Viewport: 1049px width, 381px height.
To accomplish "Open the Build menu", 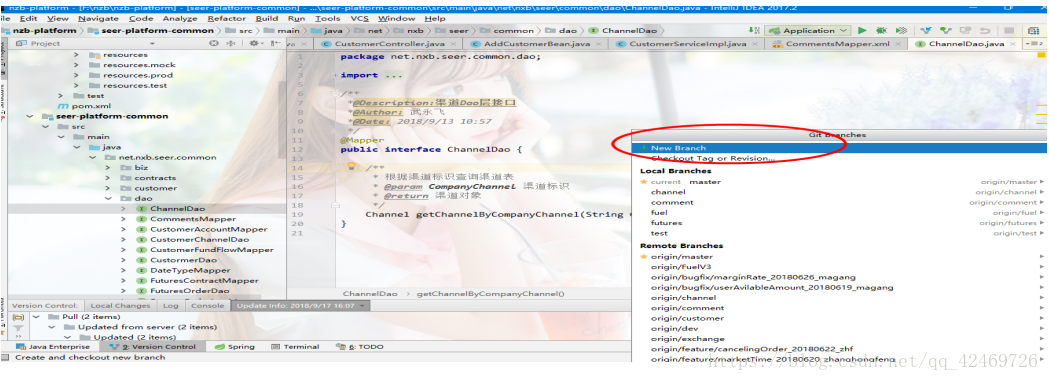I will click(x=268, y=19).
